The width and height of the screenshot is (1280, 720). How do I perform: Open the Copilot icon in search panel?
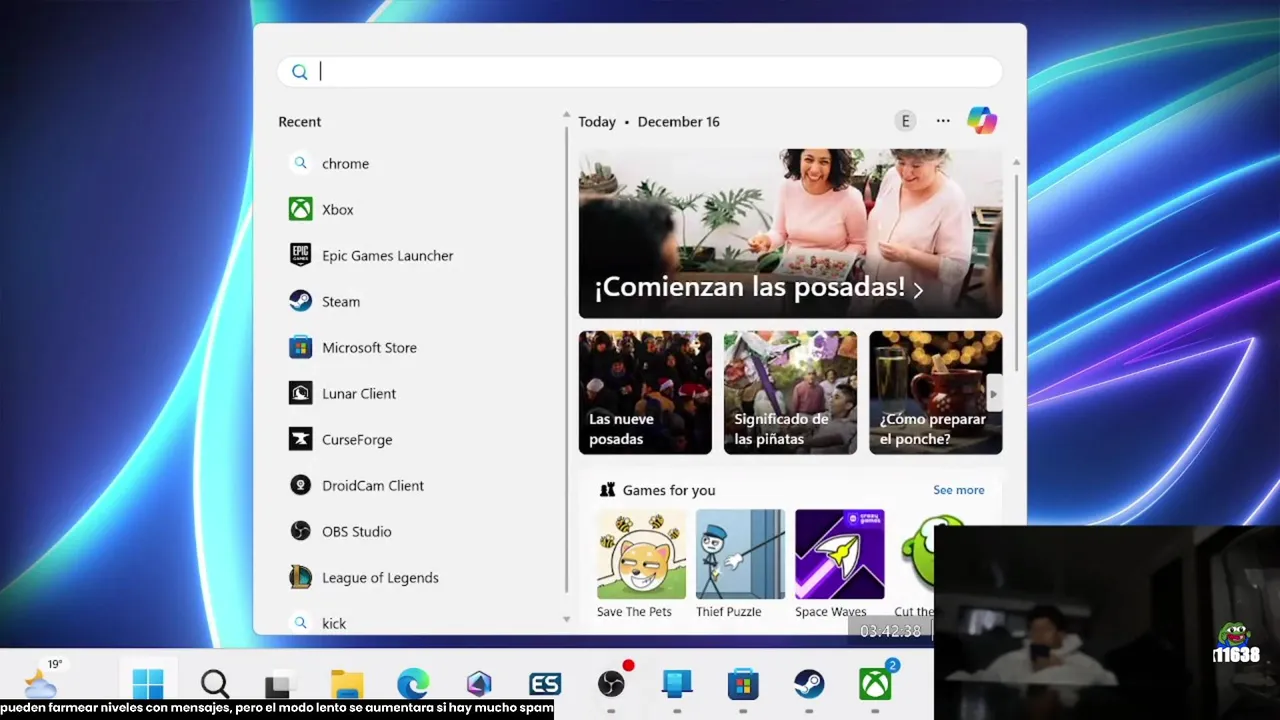[x=981, y=121]
